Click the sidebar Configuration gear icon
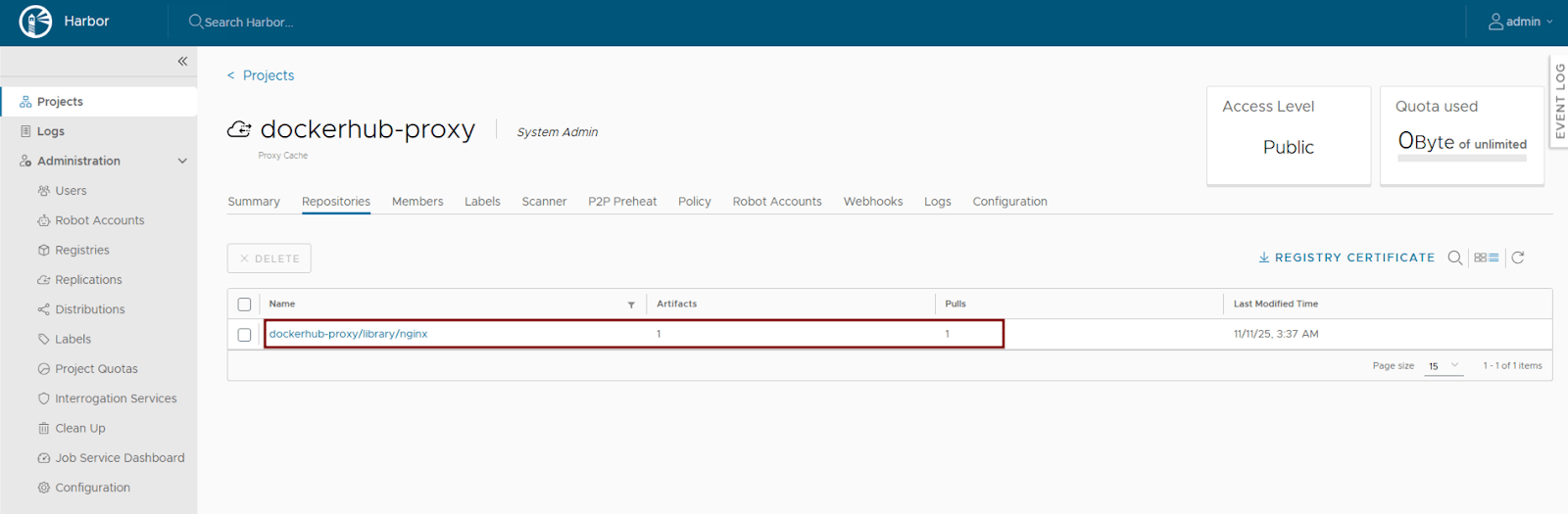Image resolution: width=1568 pixels, height=514 pixels. [x=43, y=488]
